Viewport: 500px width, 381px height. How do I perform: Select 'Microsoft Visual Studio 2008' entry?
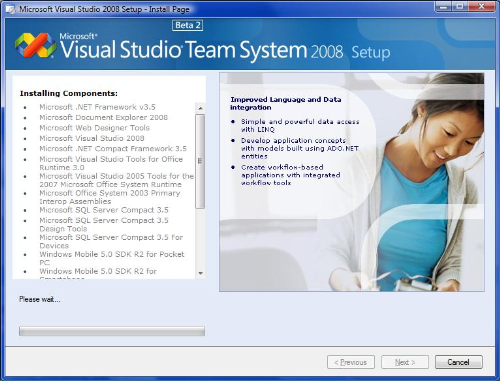coord(92,138)
